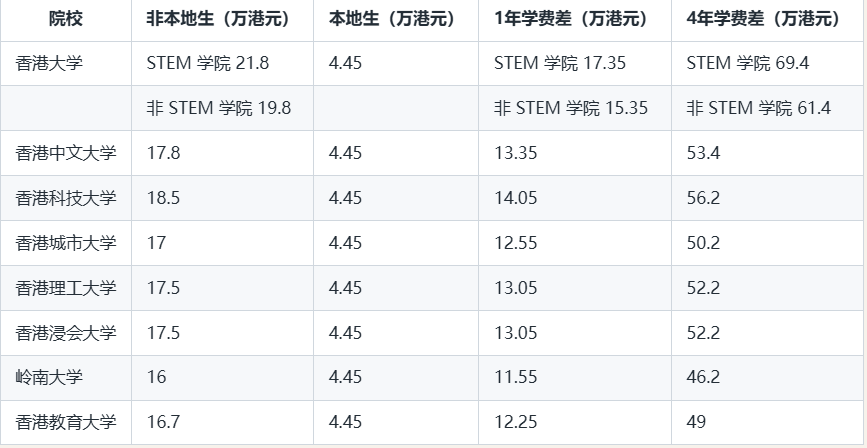Image resolution: width=867 pixels, height=448 pixels.
Task: Click the 46.2 four-year difference cell
Action: [704, 378]
